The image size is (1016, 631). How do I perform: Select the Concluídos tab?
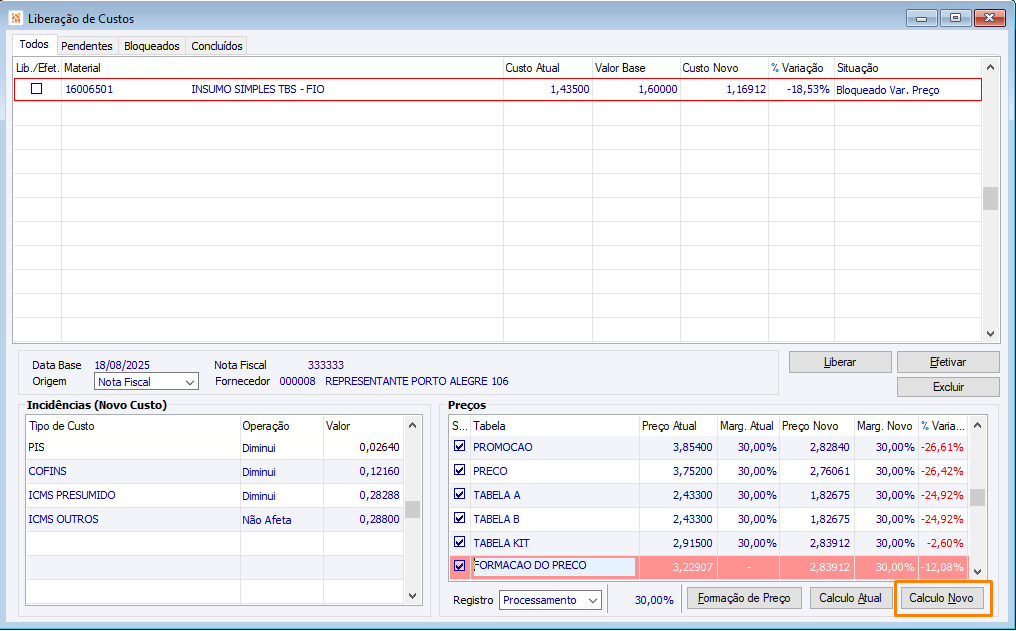tap(216, 46)
